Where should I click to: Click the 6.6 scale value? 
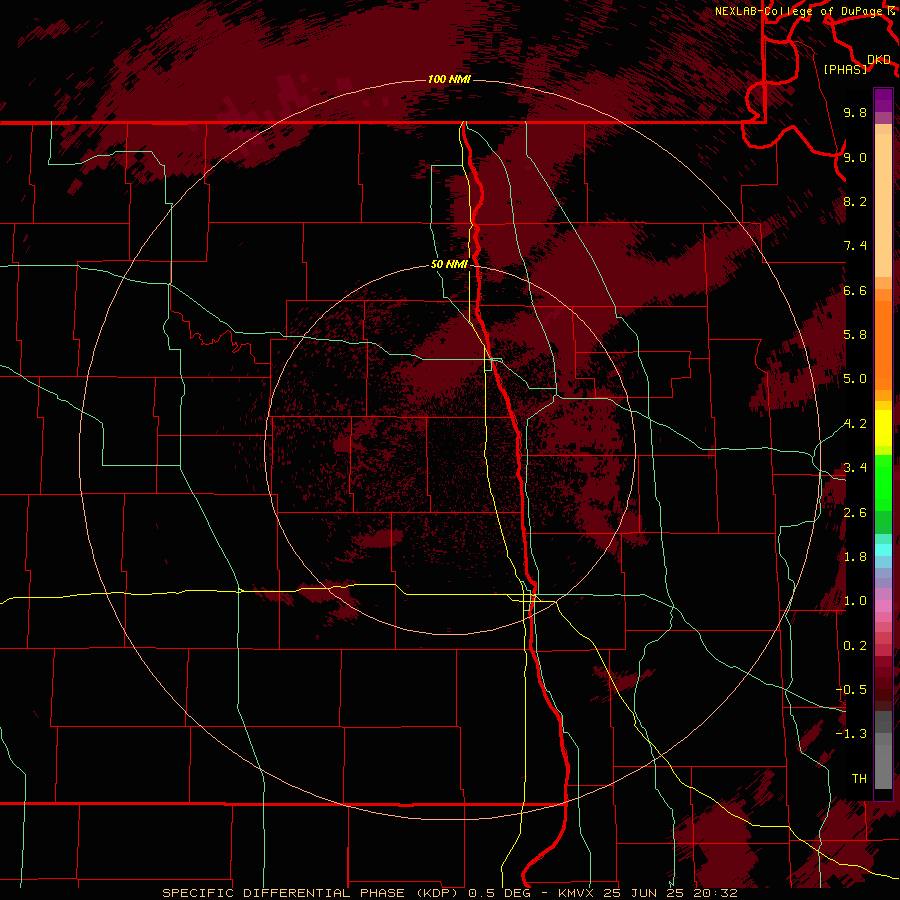[x=855, y=290]
